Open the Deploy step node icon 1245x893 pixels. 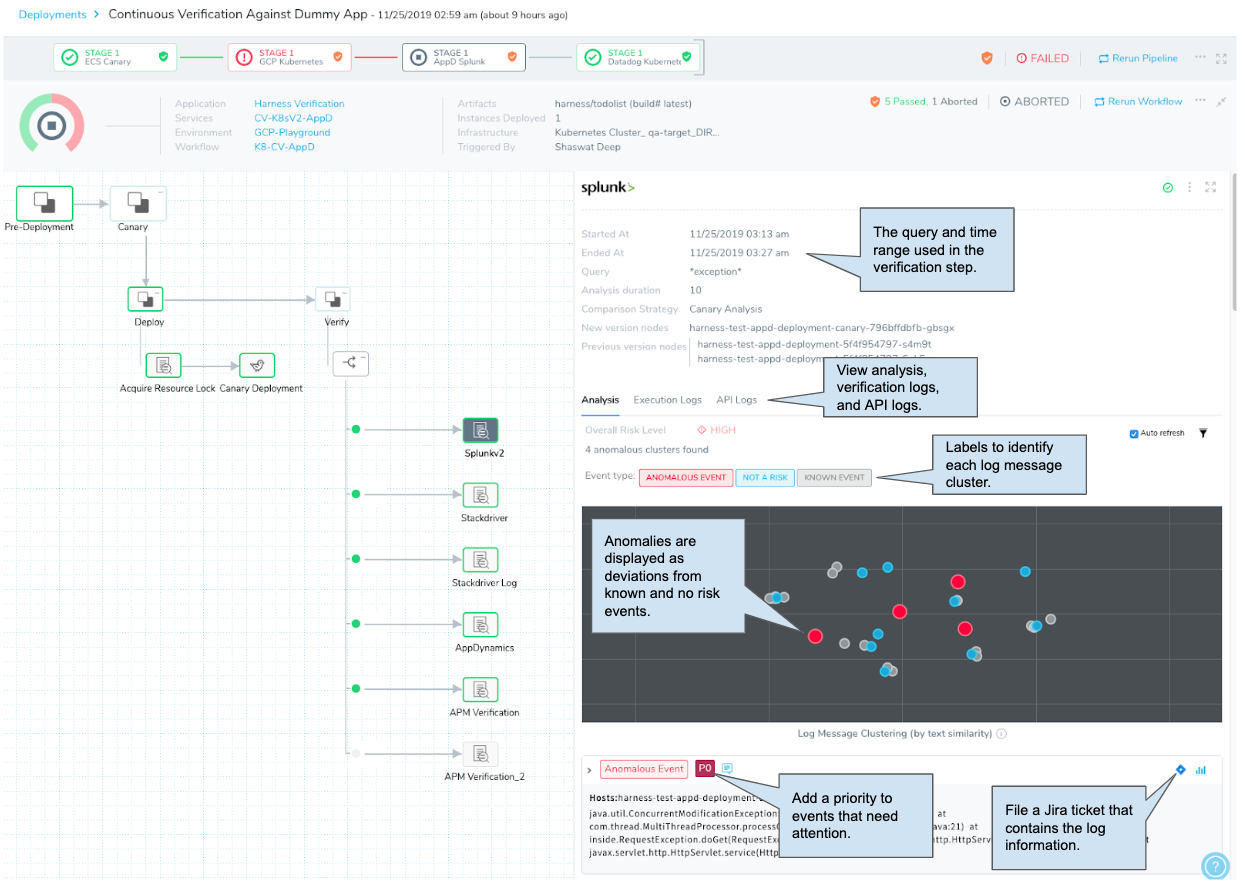click(146, 299)
